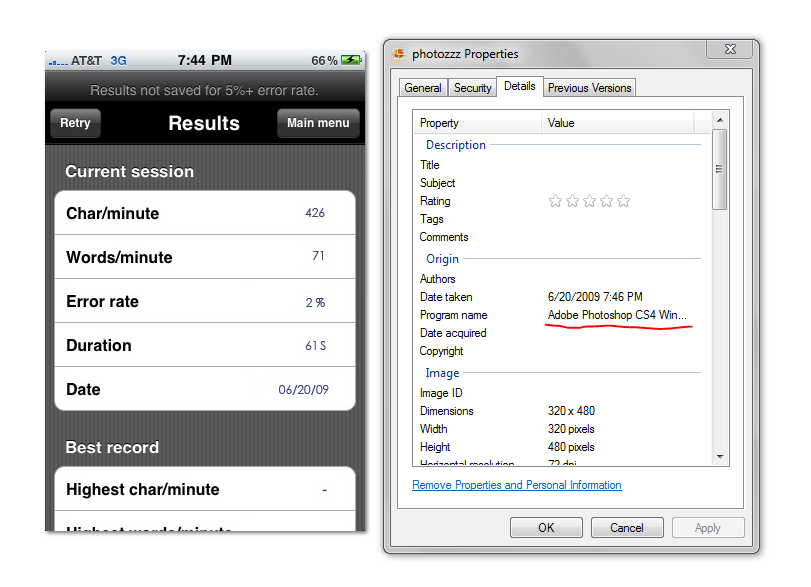This screenshot has height=587, width=811.
Task: Set rating to five stars
Action: click(623, 201)
